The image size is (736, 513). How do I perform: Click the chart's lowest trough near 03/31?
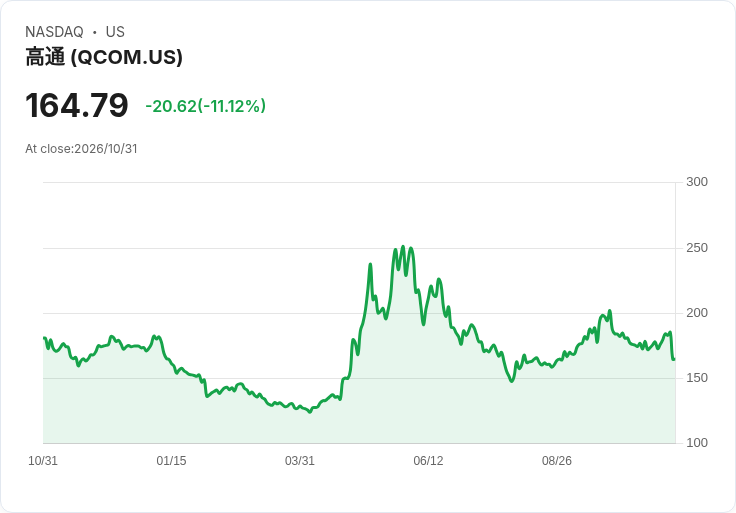point(310,412)
